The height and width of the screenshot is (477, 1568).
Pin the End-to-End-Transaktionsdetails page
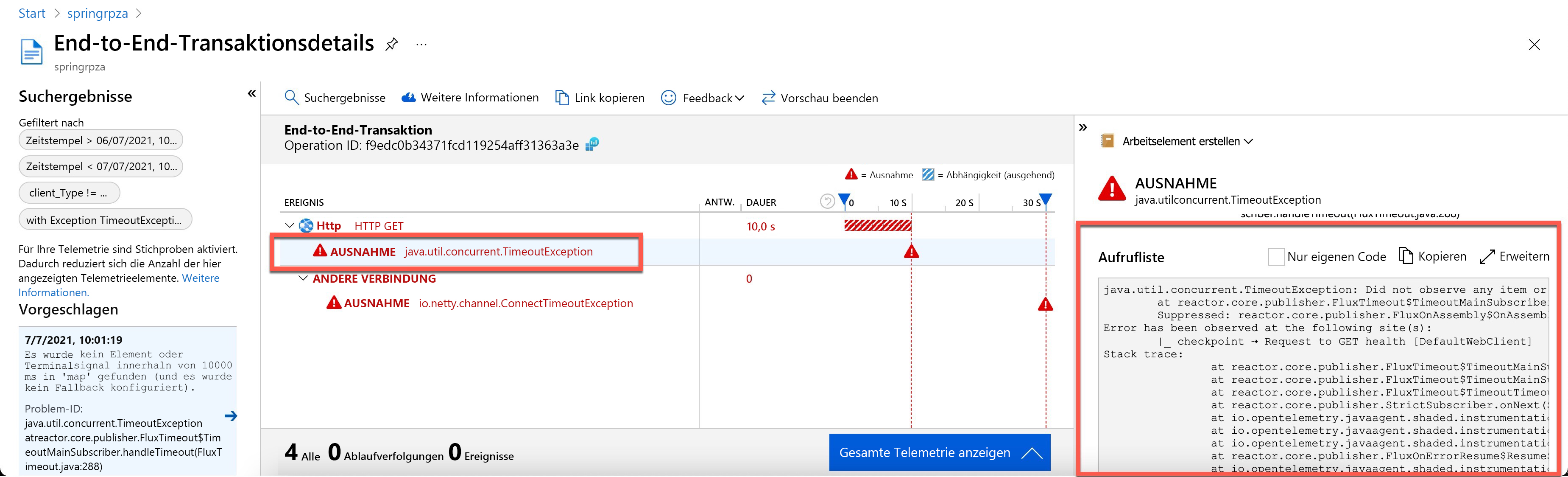point(391,44)
